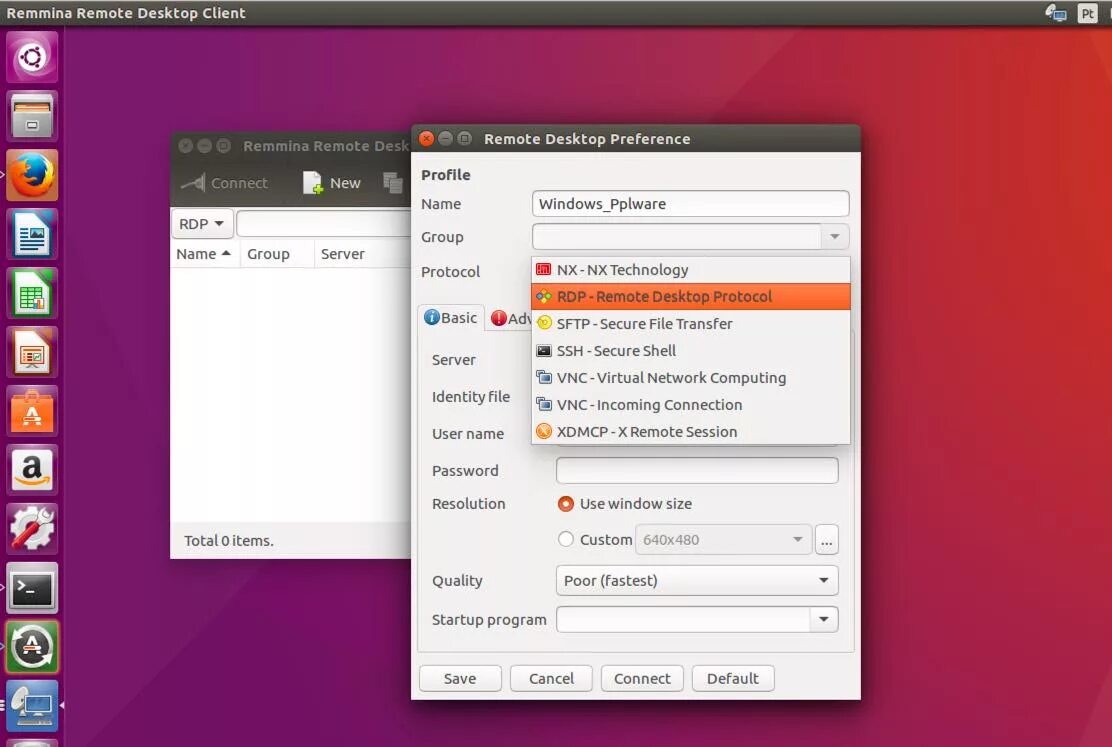Expand the Group dropdown arrow
Image resolution: width=1112 pixels, height=747 pixels.
pyautogui.click(x=835, y=237)
